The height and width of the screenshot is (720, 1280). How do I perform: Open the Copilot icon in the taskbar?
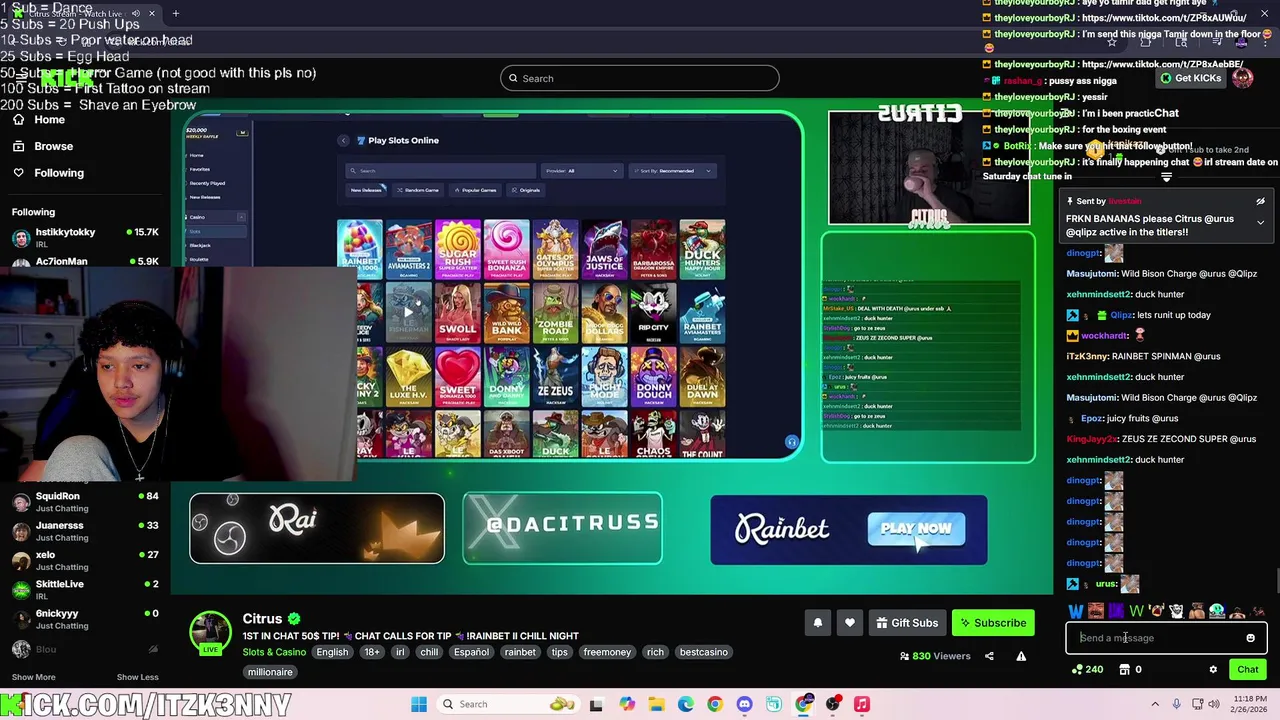tap(627, 704)
